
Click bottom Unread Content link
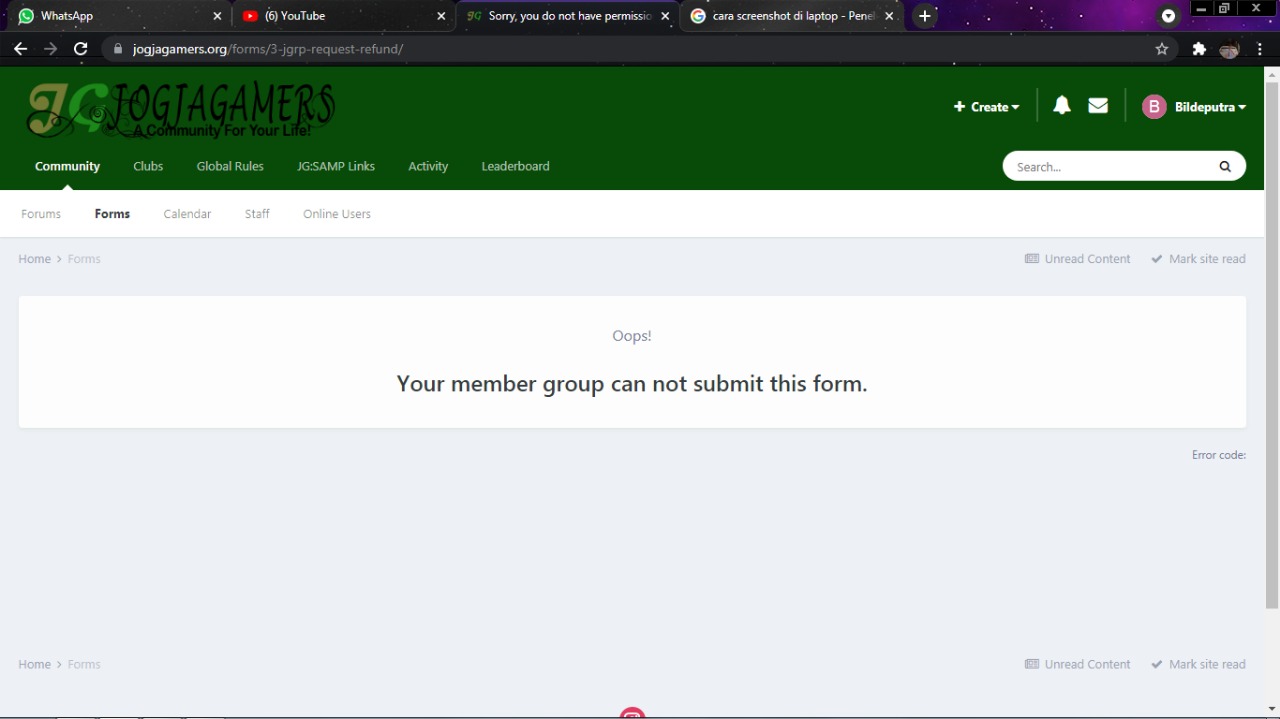1078,664
